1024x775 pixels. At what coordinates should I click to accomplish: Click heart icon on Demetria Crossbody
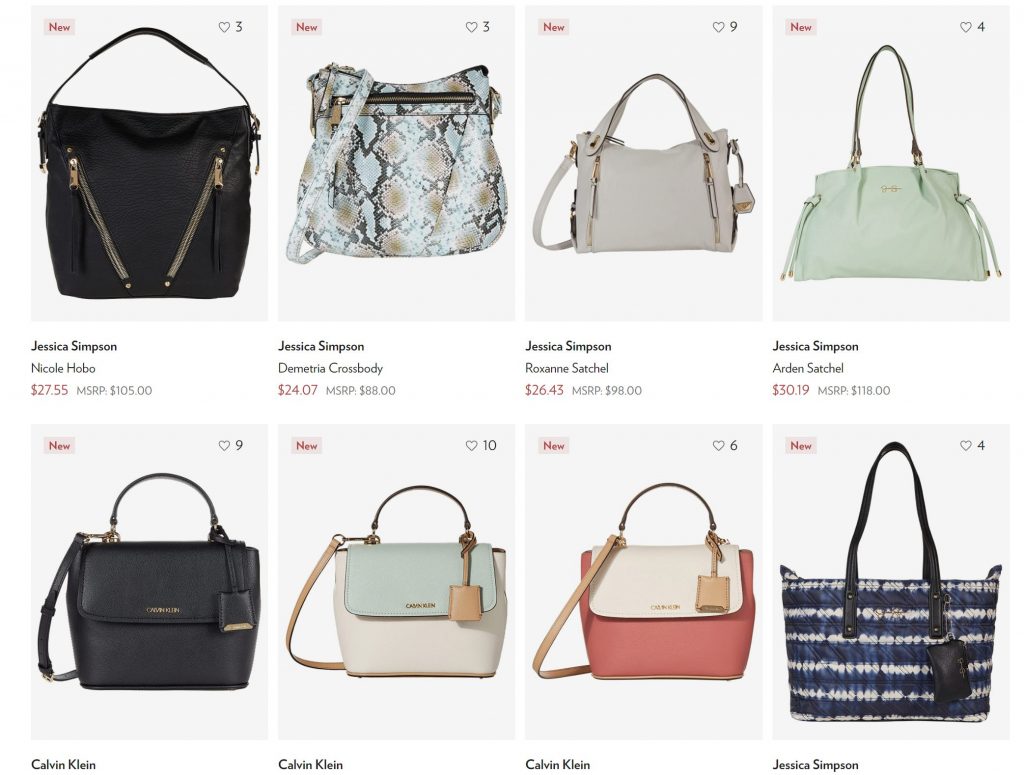tap(472, 27)
